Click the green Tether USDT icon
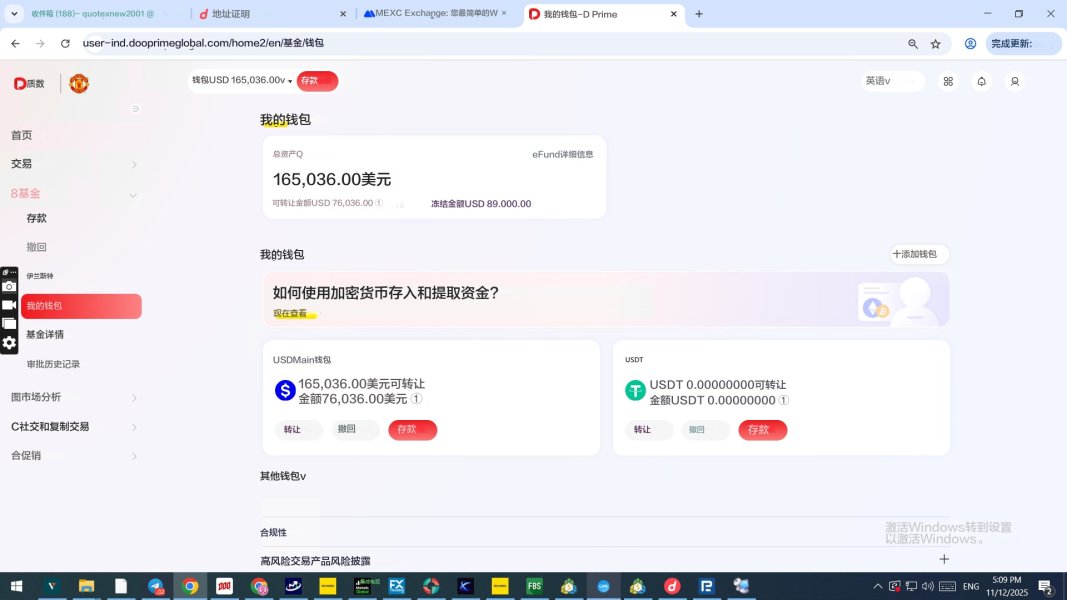1067x600 pixels. 636,390
